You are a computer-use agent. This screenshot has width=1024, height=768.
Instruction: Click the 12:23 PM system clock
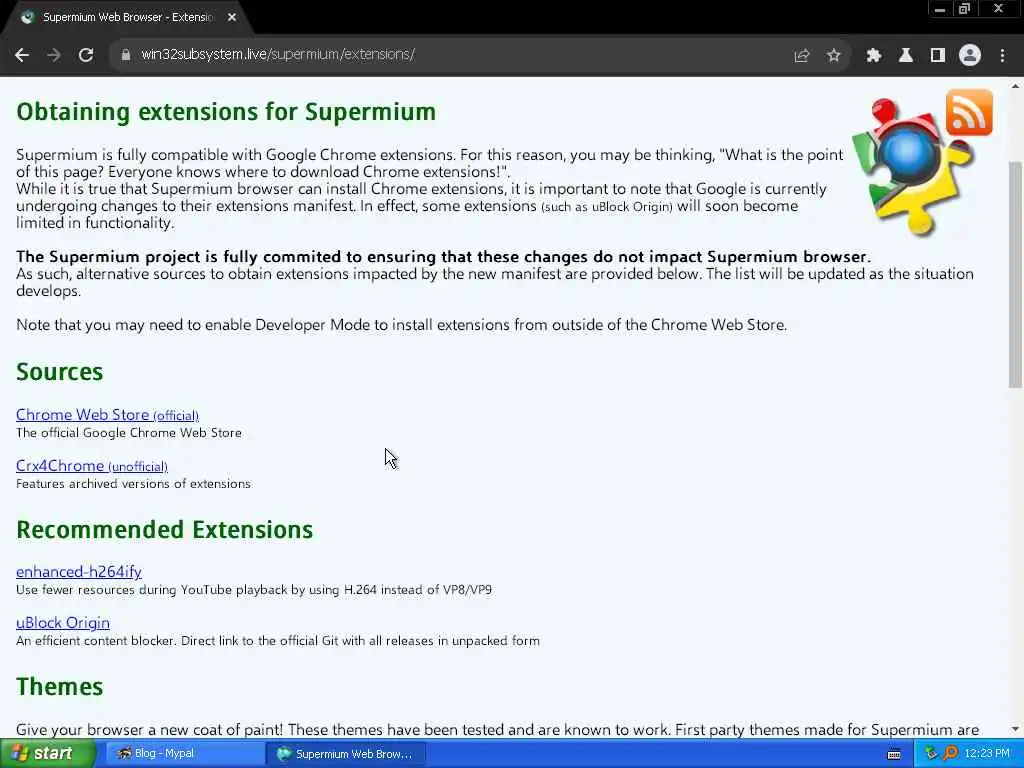click(987, 754)
